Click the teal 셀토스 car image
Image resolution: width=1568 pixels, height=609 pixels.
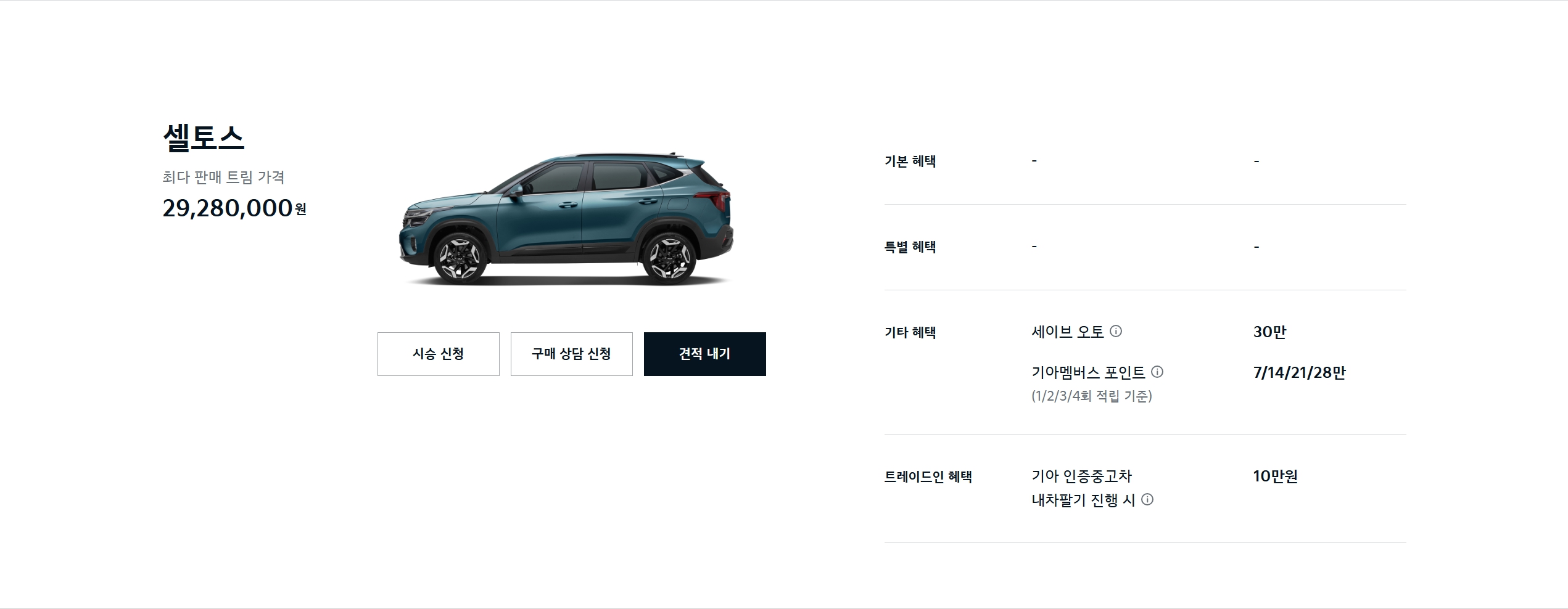[566, 219]
